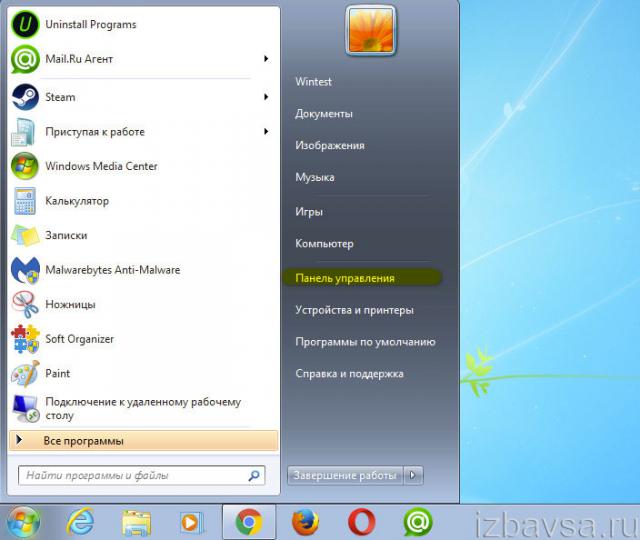Screen dimensions: 640x540
Task: Open Справка и поддержка entry
Action: coord(349,374)
